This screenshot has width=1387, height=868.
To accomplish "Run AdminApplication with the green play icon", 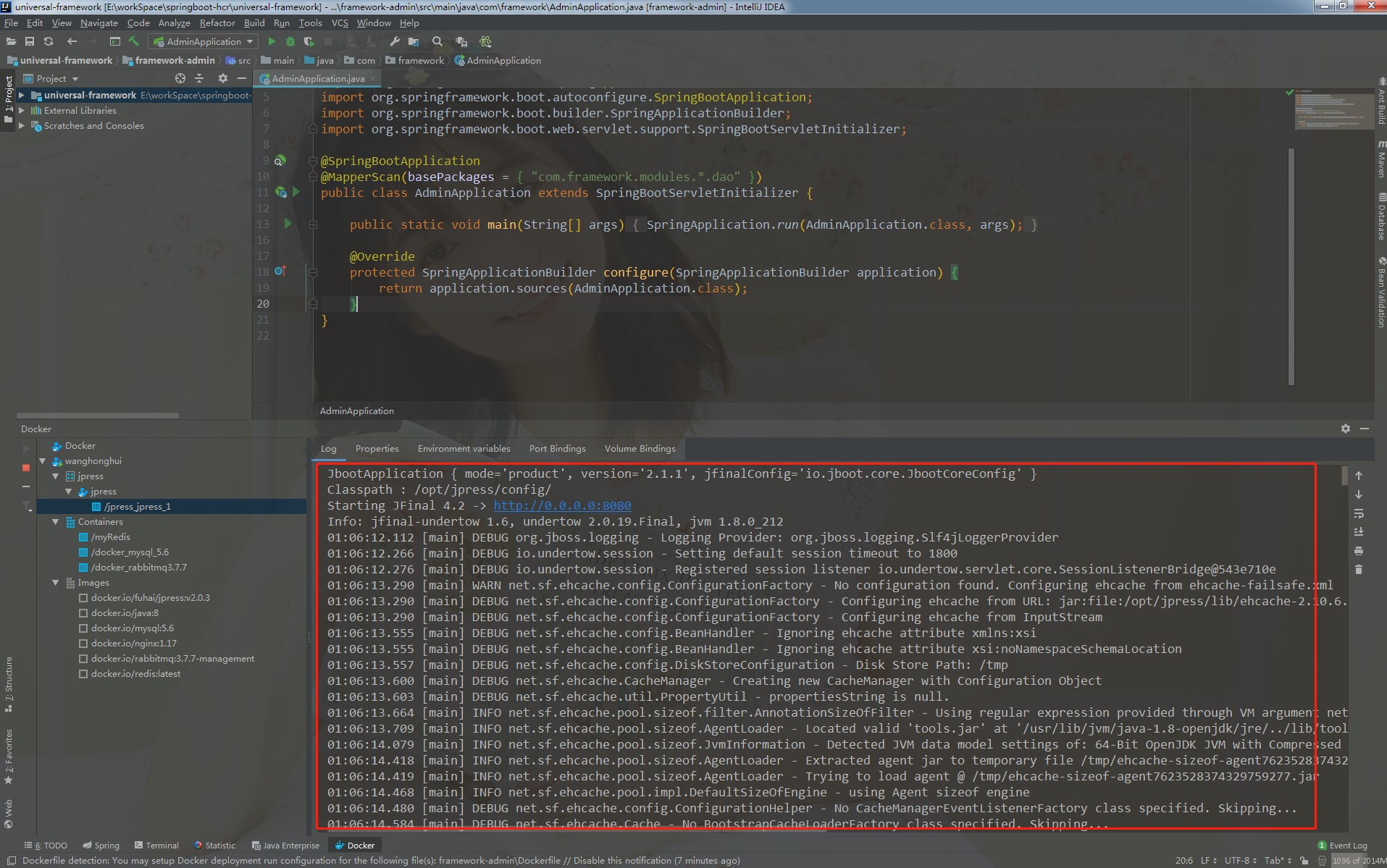I will point(272,42).
